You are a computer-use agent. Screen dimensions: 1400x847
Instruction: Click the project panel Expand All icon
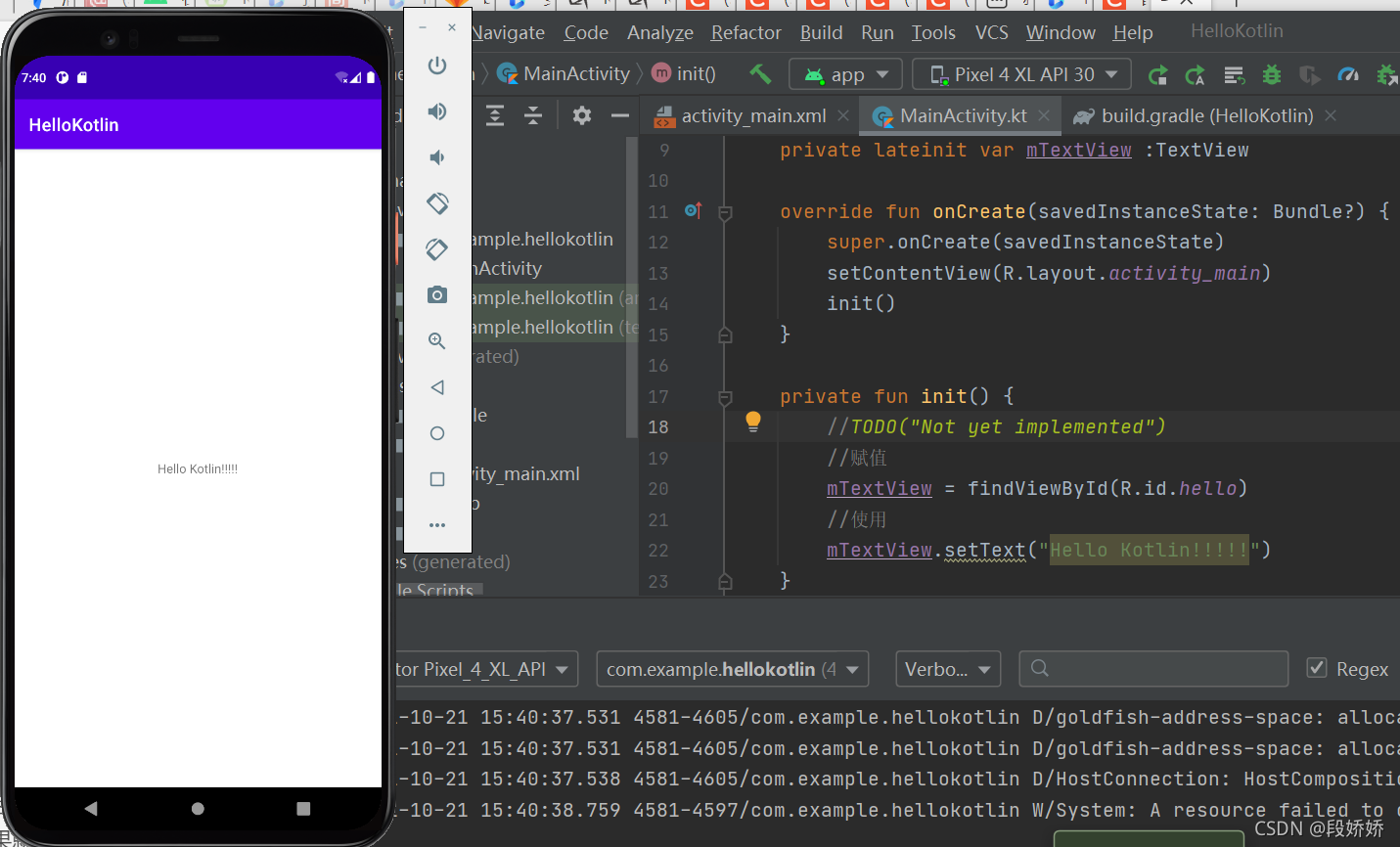point(495,115)
